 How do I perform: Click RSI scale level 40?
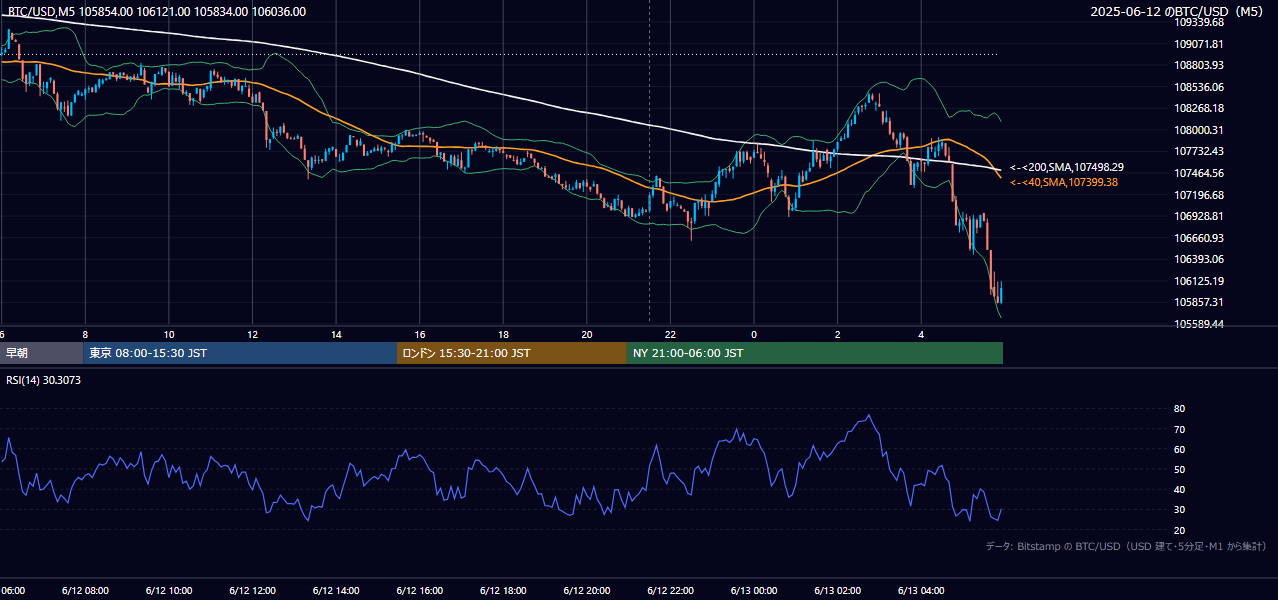[1179, 489]
